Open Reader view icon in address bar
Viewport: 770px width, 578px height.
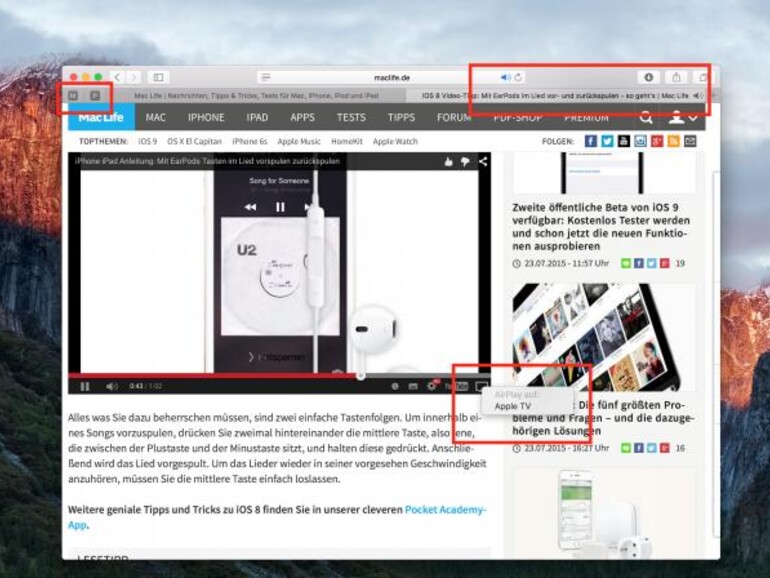point(266,77)
